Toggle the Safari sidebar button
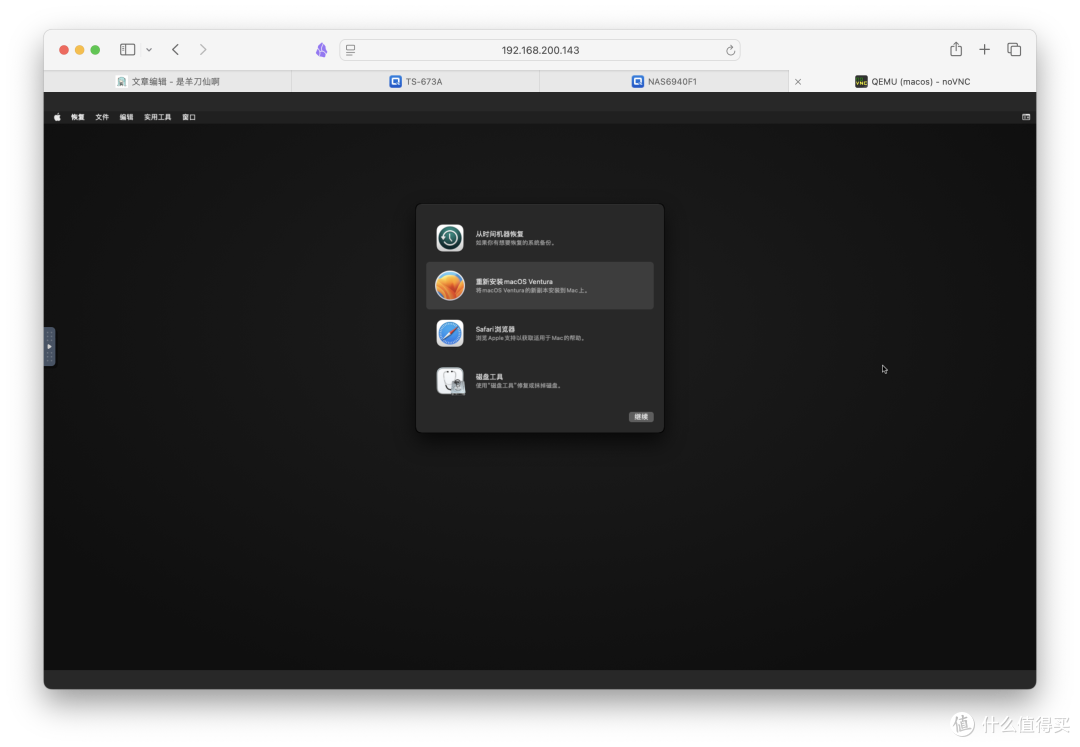 [128, 49]
